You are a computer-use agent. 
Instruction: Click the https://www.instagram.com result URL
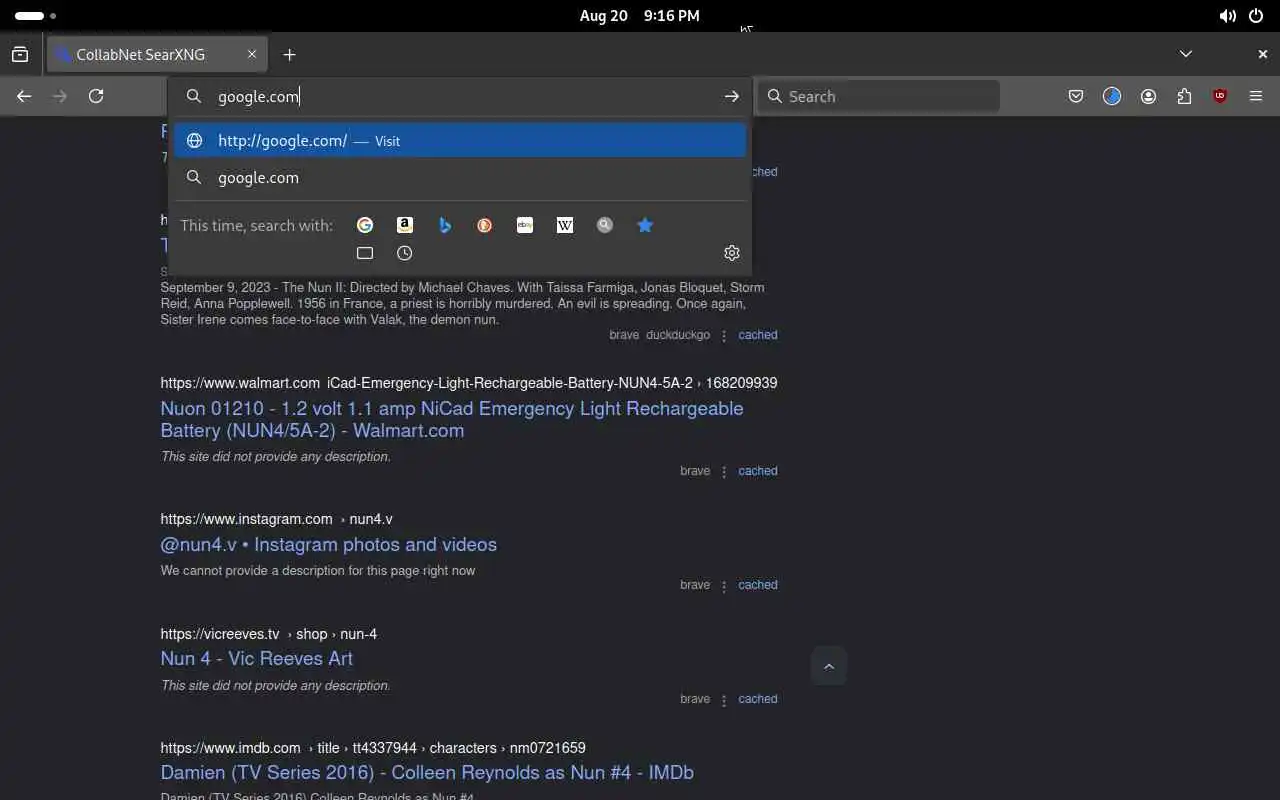point(246,519)
